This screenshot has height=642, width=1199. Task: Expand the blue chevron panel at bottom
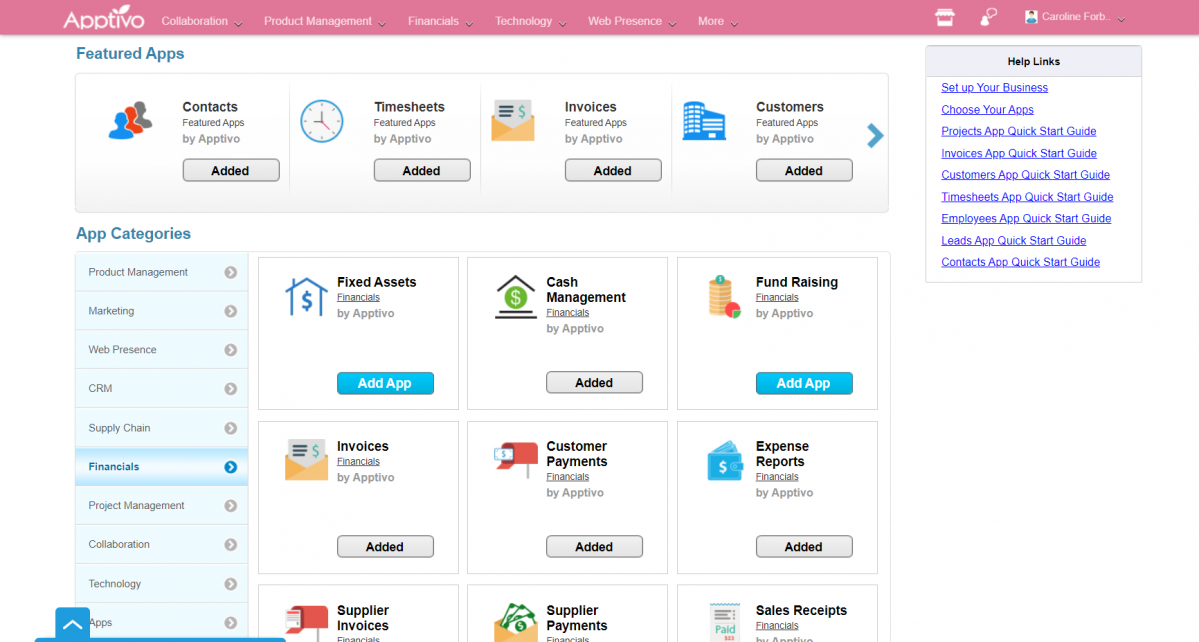coord(72,624)
